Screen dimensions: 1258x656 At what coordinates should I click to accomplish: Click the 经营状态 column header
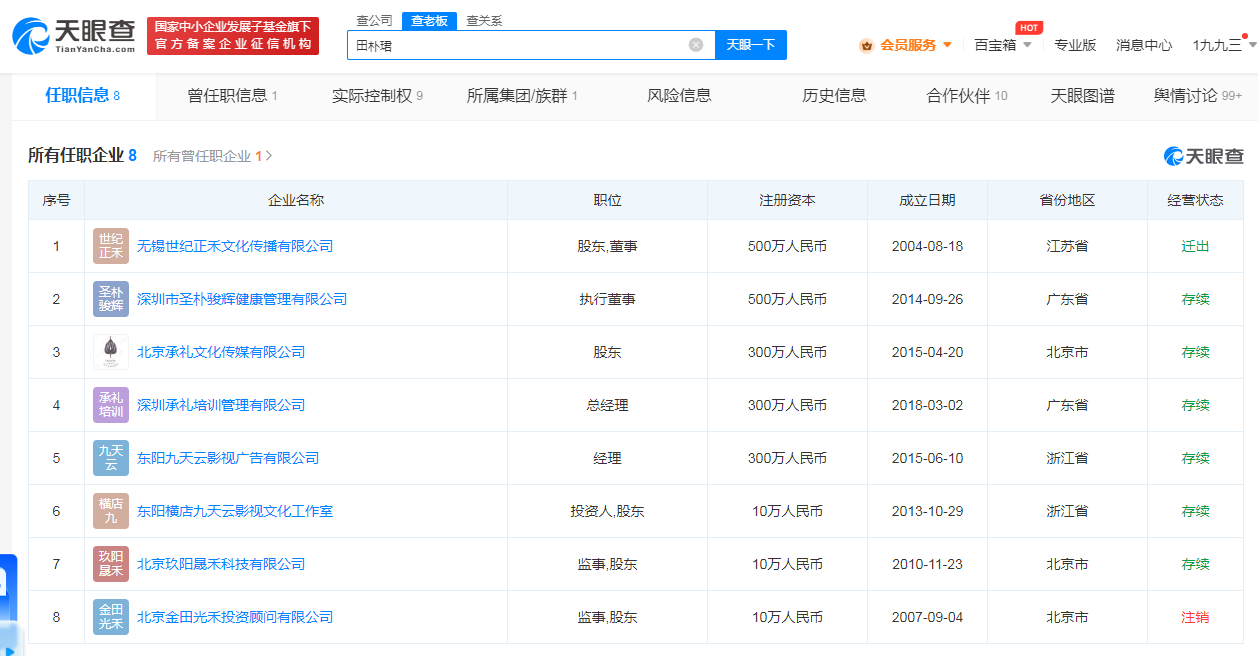(x=1195, y=200)
